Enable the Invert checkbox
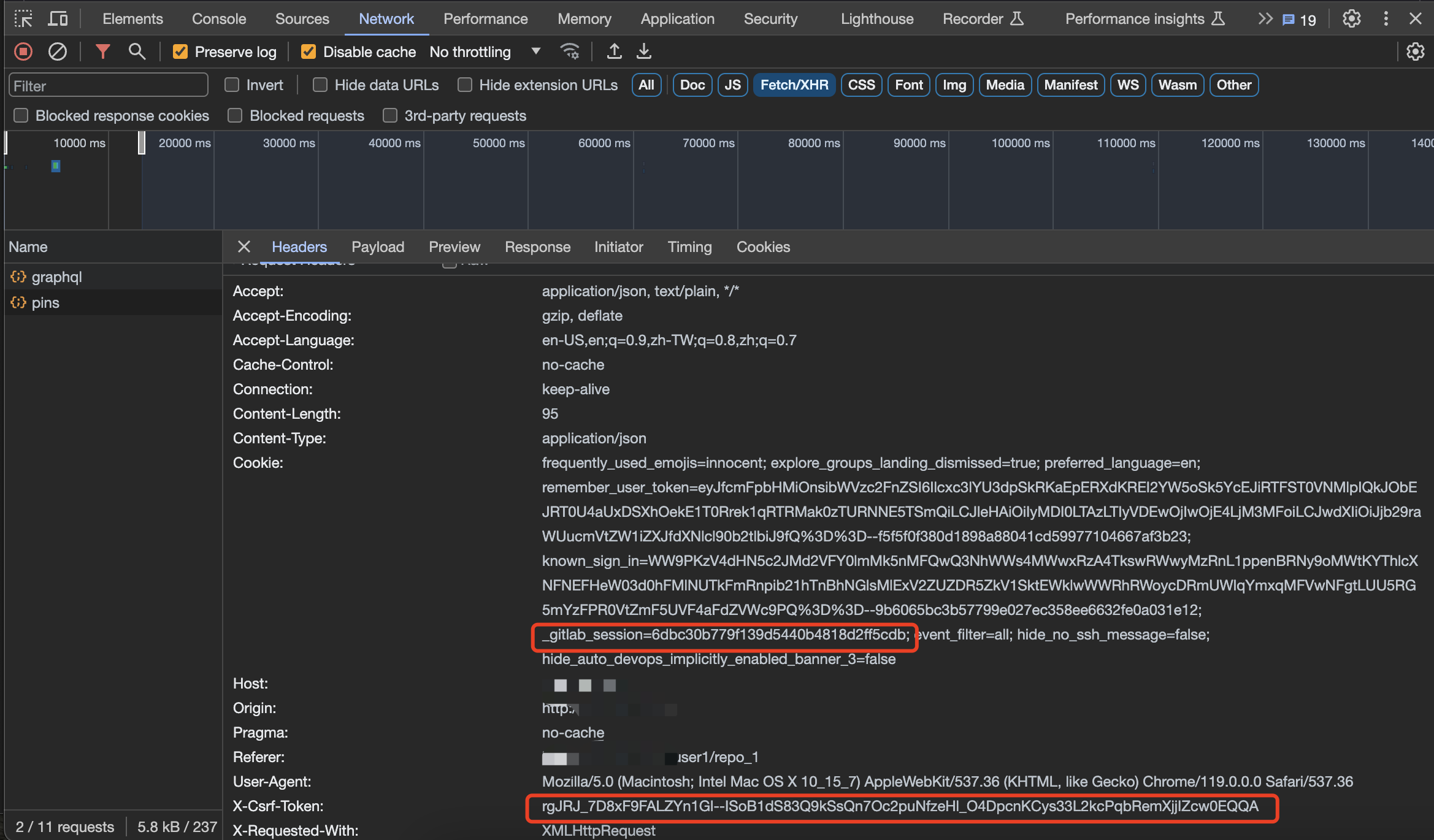The image size is (1434, 840). (231, 85)
